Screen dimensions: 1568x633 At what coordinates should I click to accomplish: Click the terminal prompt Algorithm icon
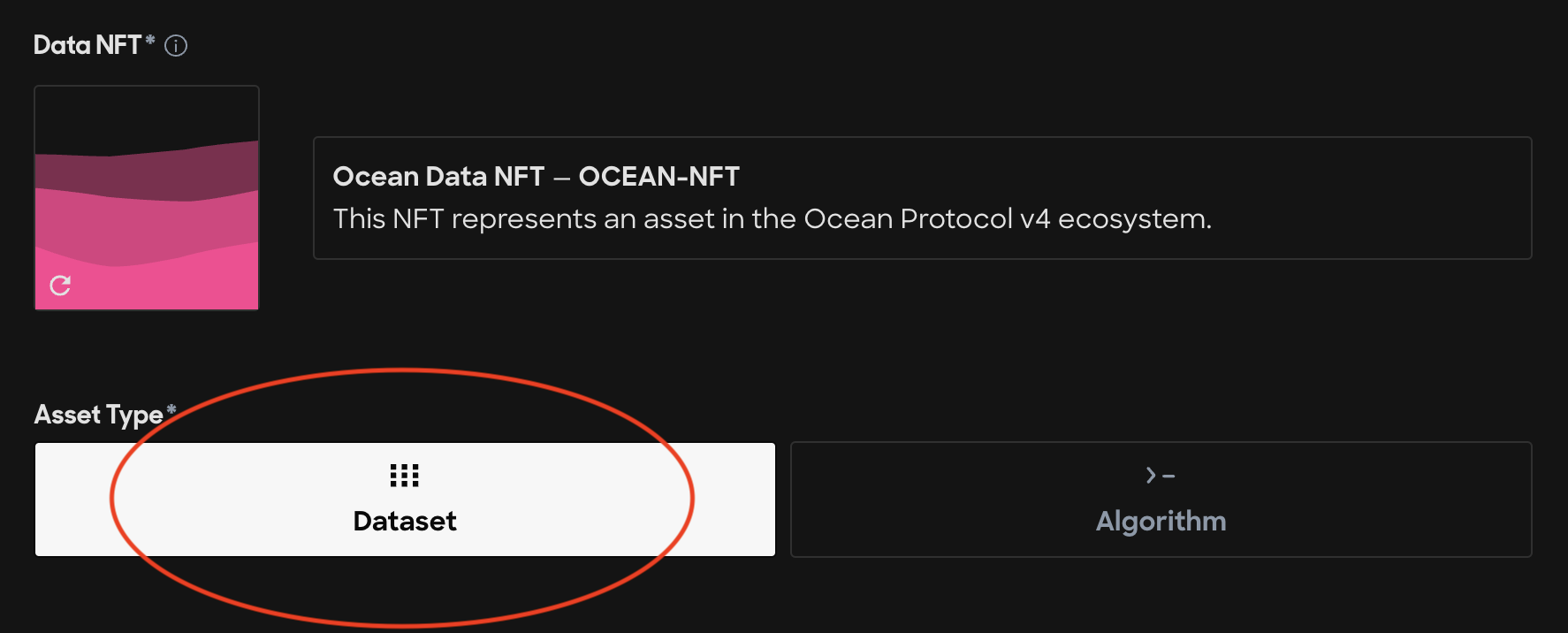[x=1161, y=476]
